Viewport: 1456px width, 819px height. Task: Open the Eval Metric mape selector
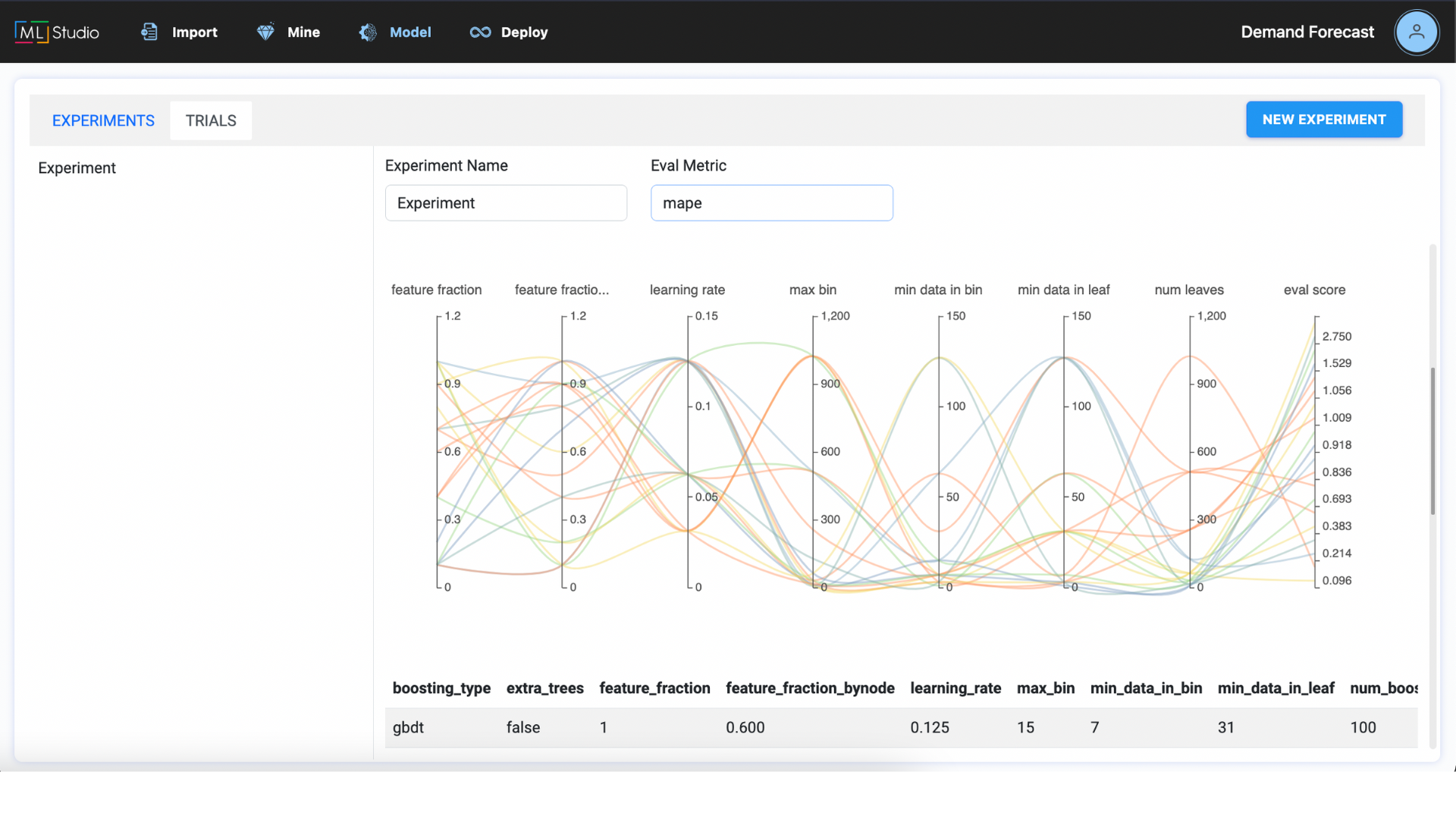click(771, 203)
